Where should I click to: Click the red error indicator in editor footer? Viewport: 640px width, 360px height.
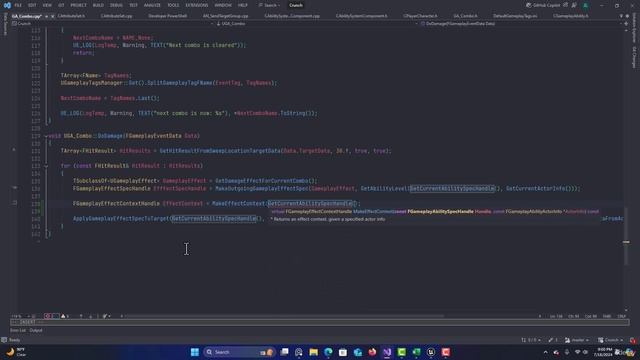(47, 316)
